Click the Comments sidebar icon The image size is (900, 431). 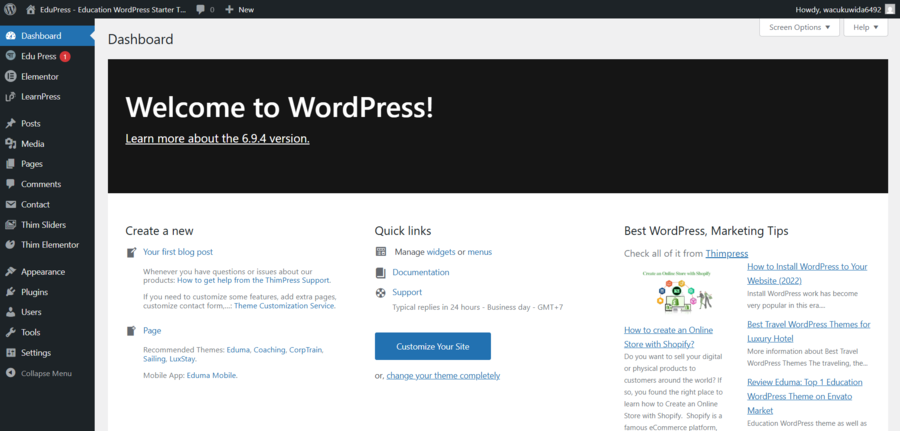point(10,184)
